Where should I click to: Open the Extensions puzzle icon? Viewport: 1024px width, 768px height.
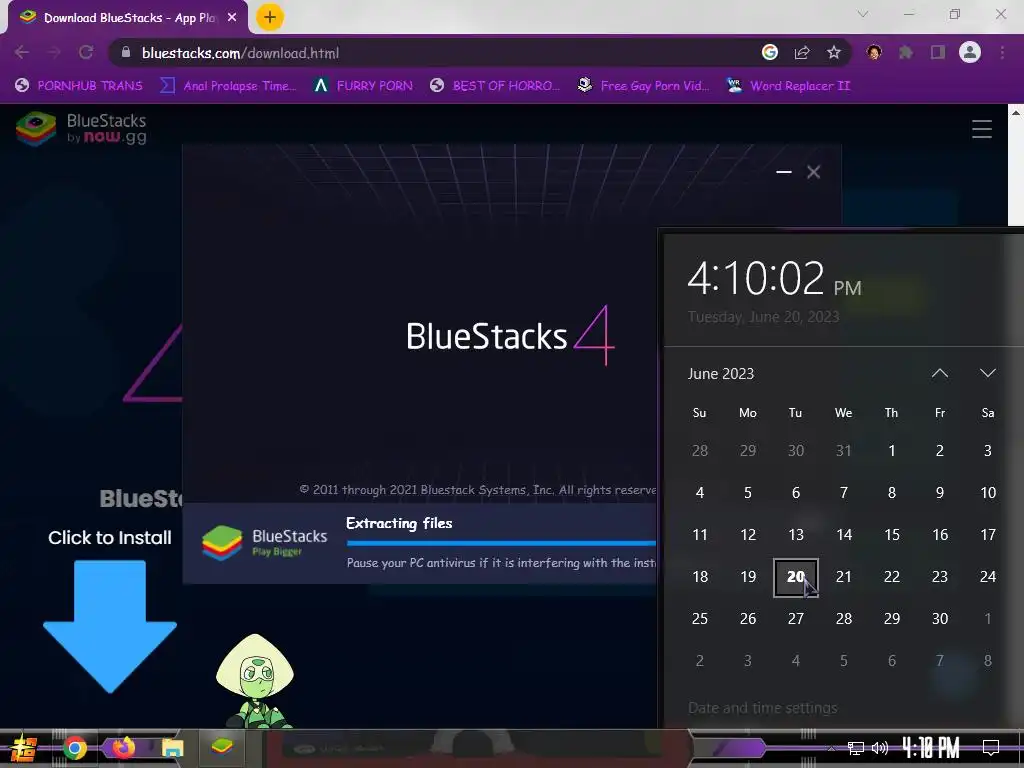coord(906,52)
